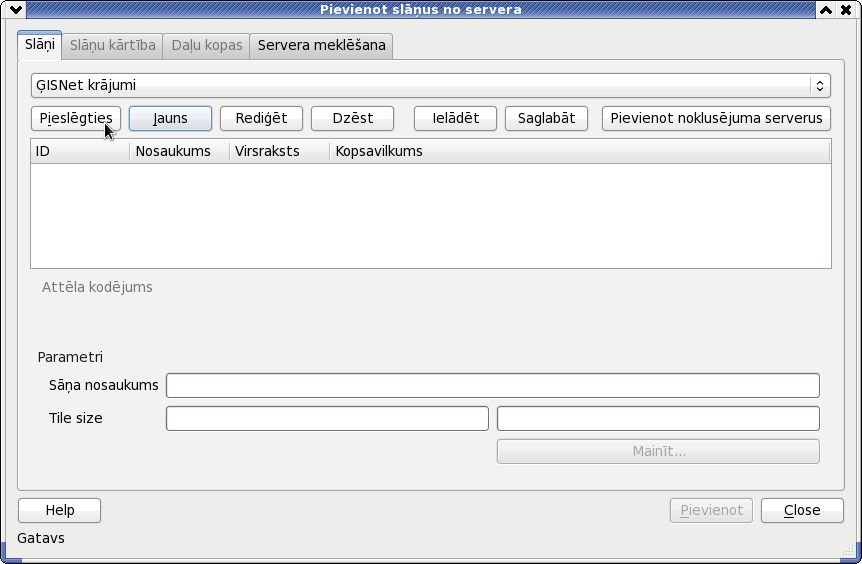862x564 pixels.
Task: Click the Parametri group label
Action: 70,357
